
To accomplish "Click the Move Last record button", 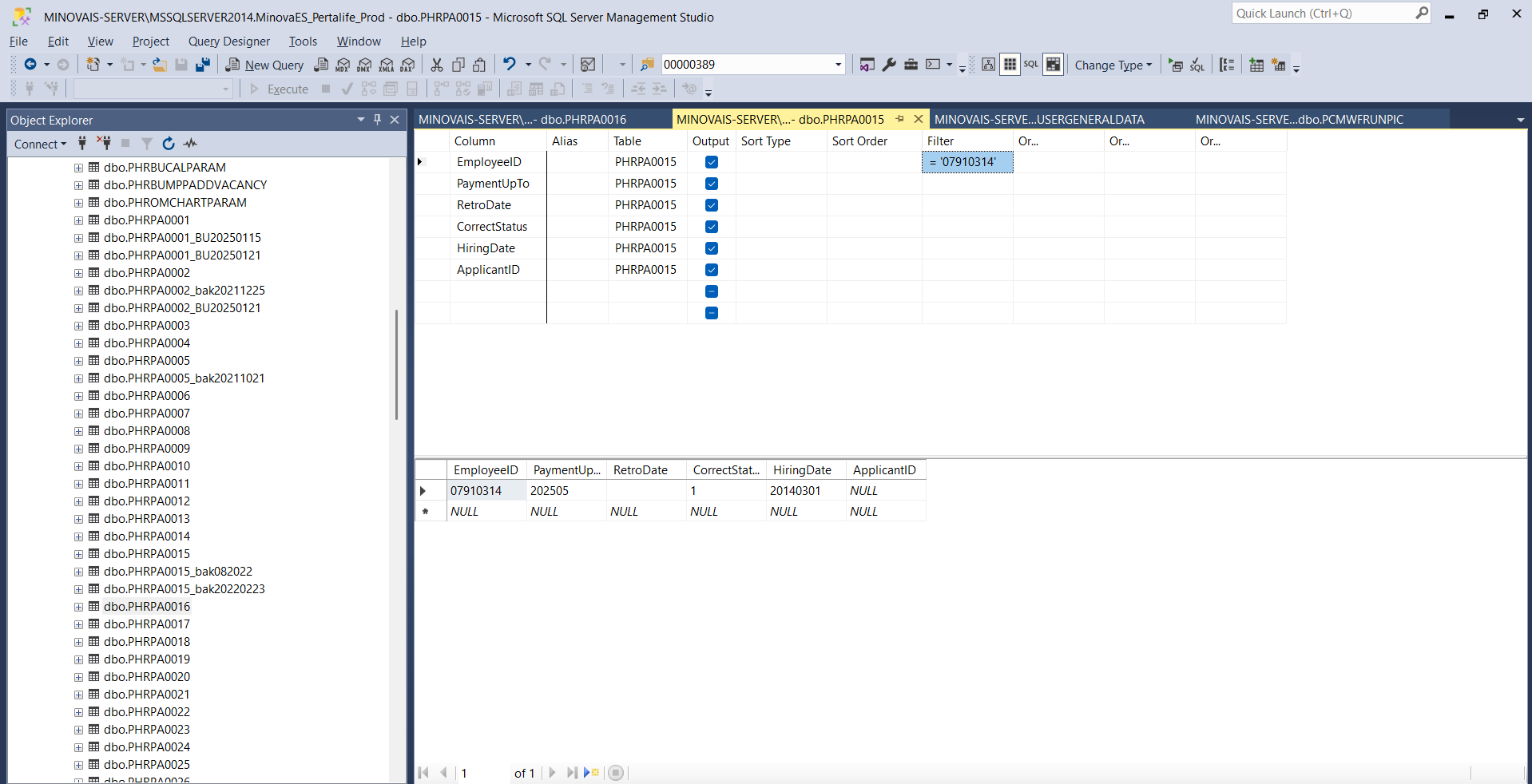I will pos(571,773).
